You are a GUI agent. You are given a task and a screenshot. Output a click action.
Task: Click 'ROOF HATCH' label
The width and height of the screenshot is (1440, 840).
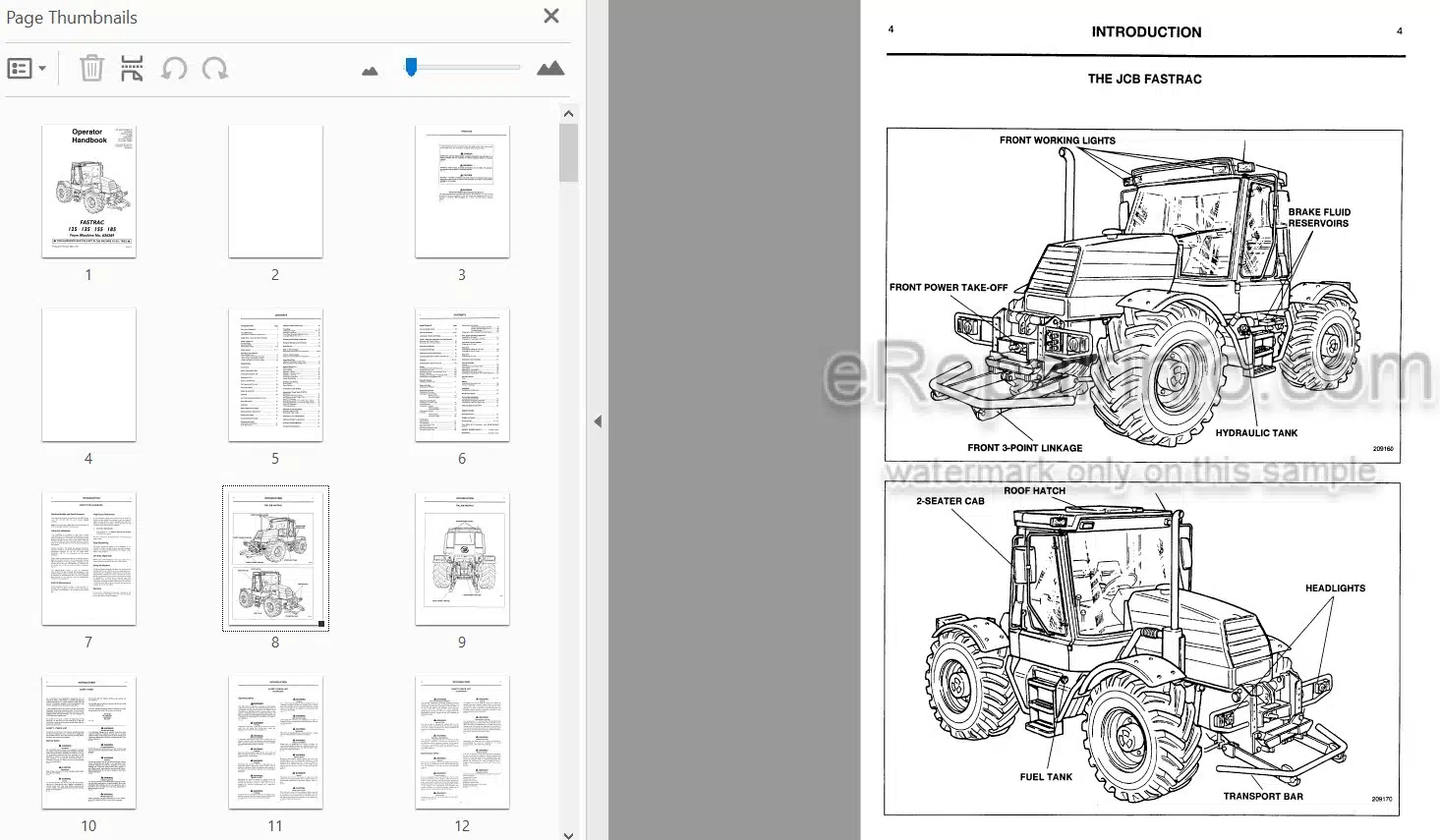(1034, 490)
